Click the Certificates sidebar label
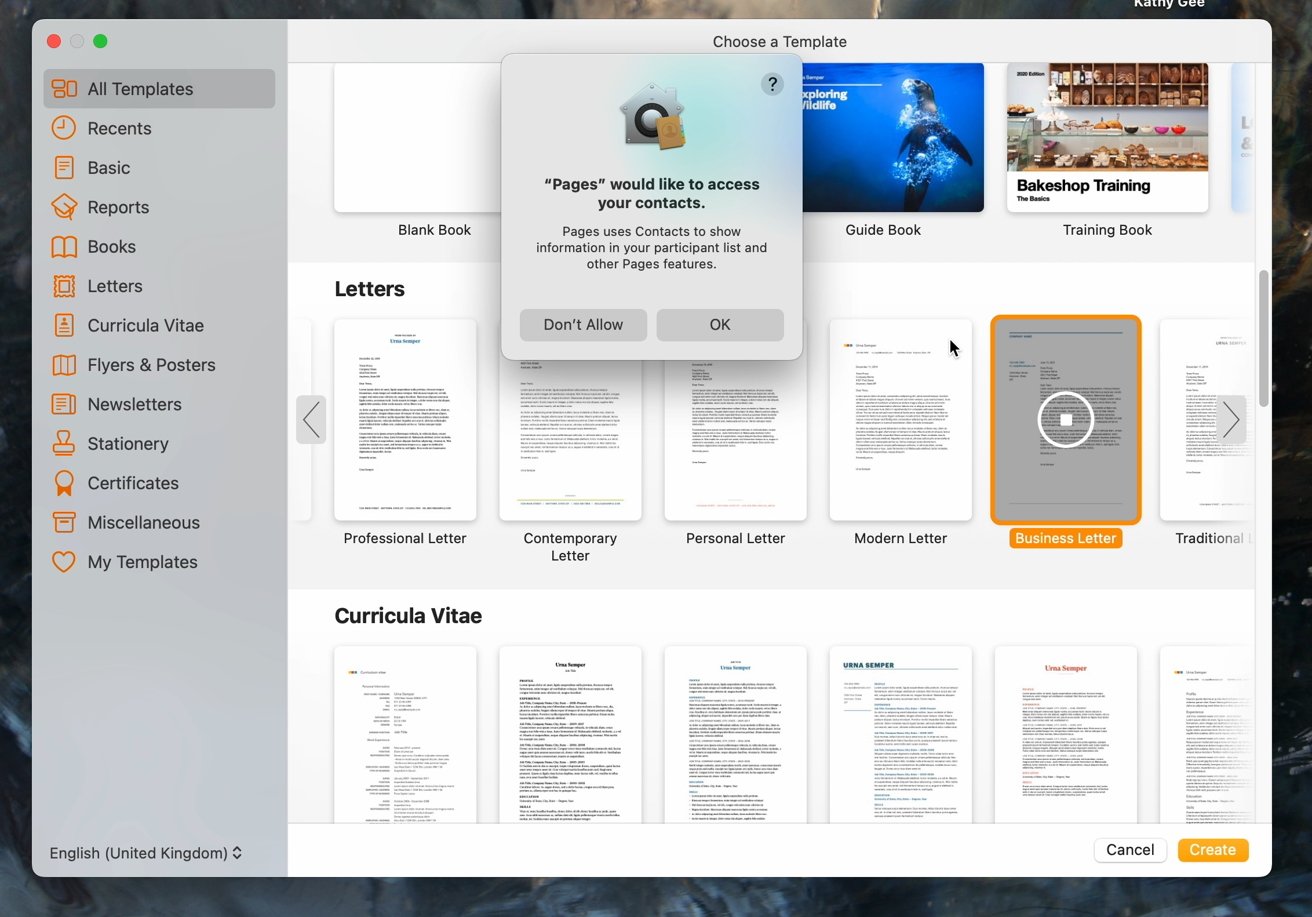 pos(133,483)
